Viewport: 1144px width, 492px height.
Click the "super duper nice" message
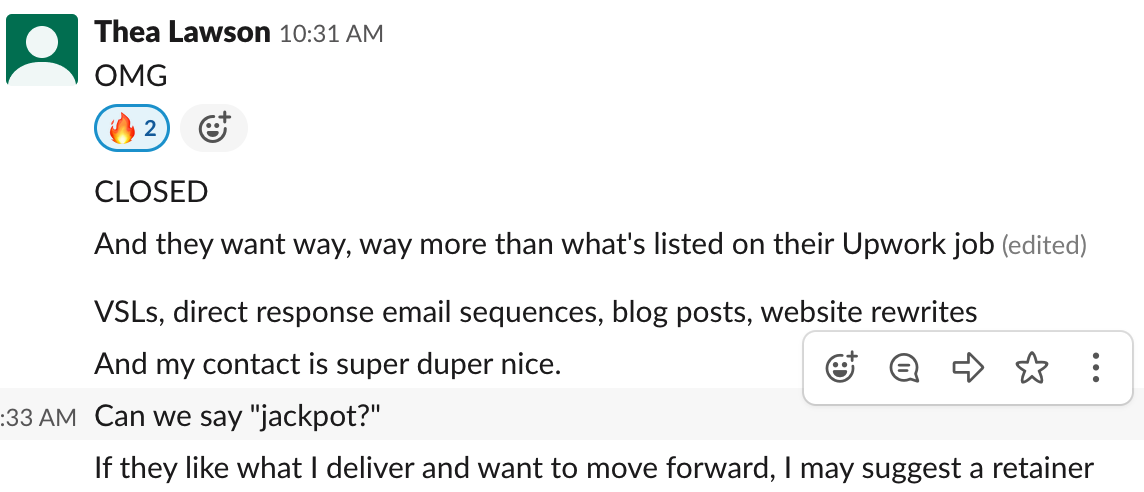pos(328,364)
